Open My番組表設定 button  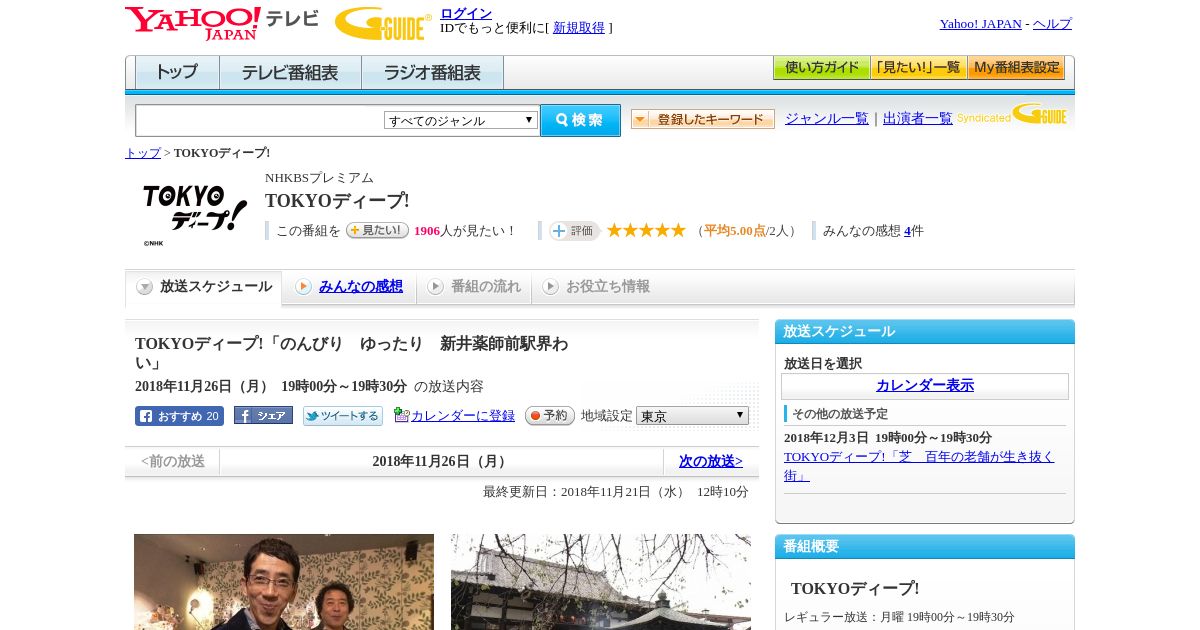pos(1016,68)
